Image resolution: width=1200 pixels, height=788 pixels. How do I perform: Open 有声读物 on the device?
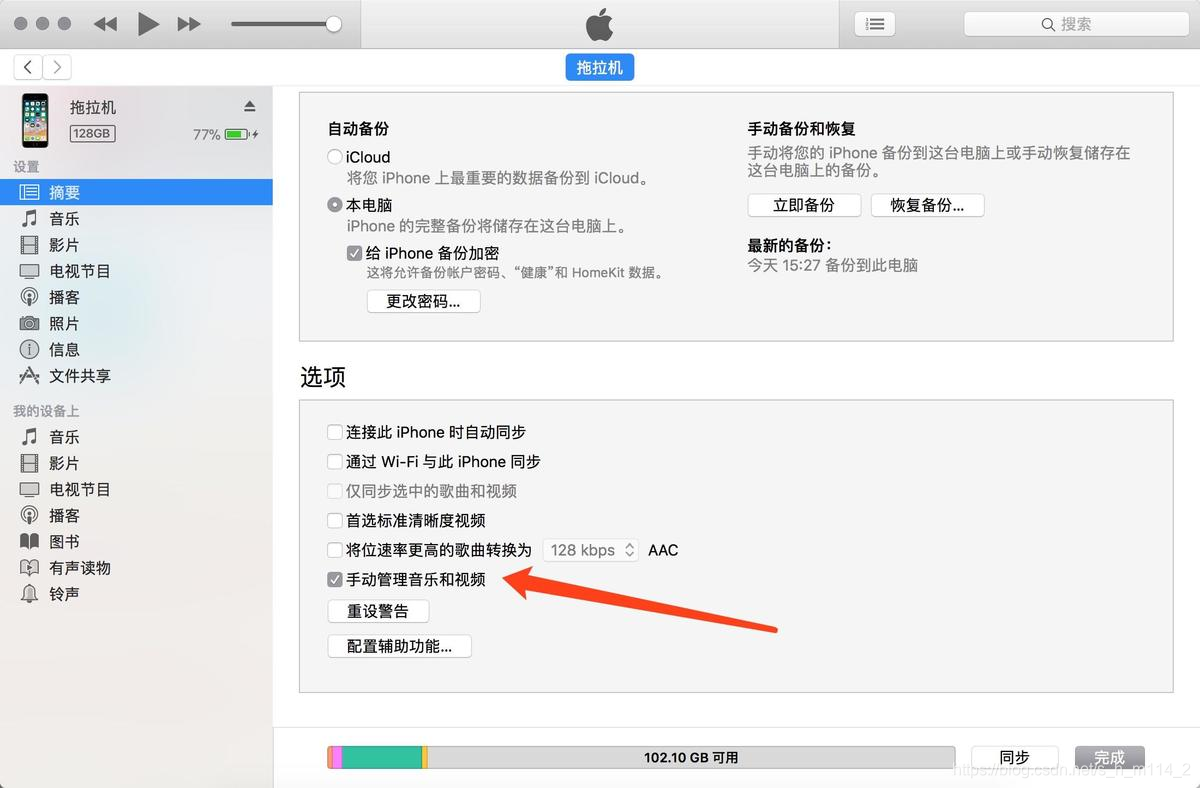pos(136,567)
